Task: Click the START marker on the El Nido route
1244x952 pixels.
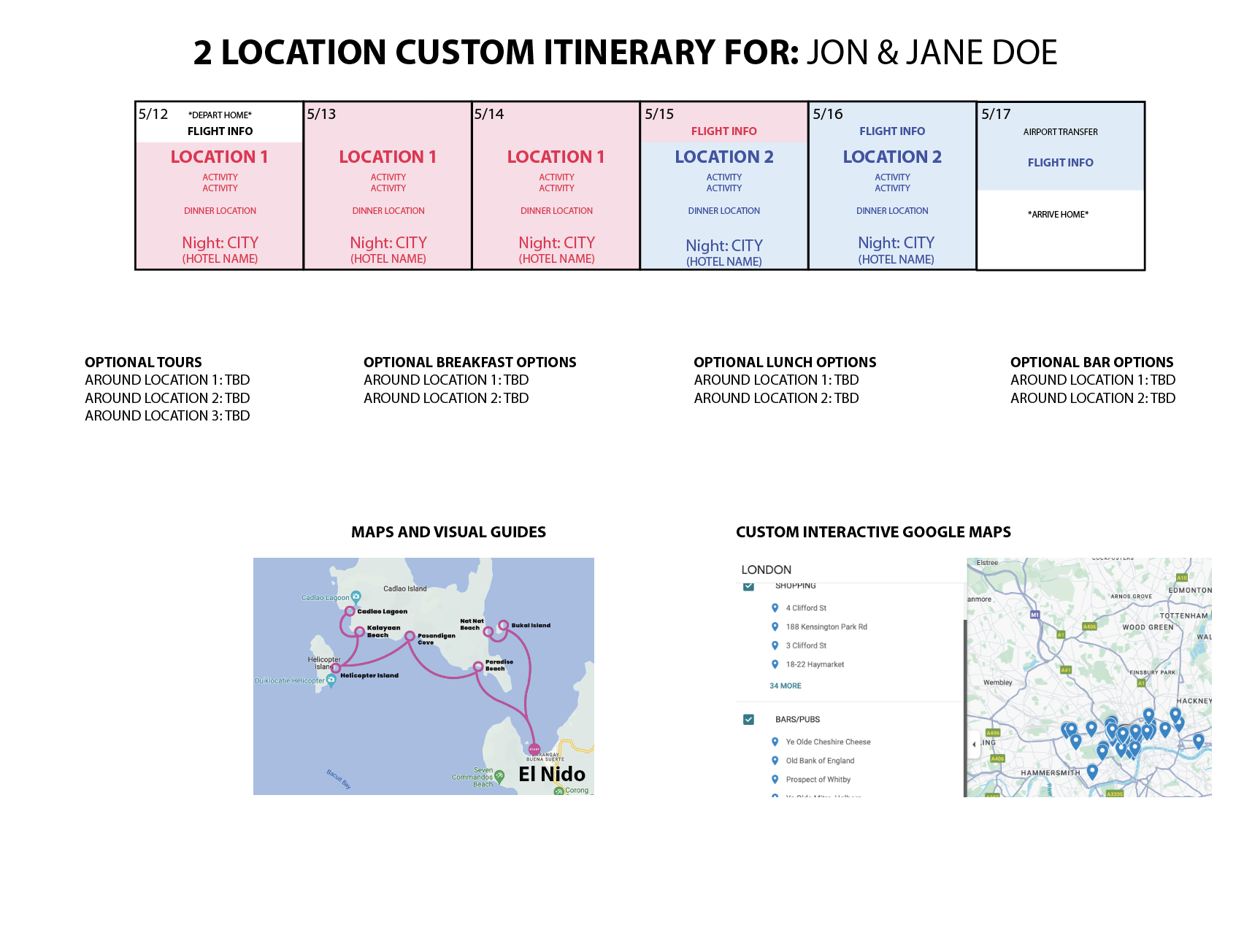Action: (534, 749)
